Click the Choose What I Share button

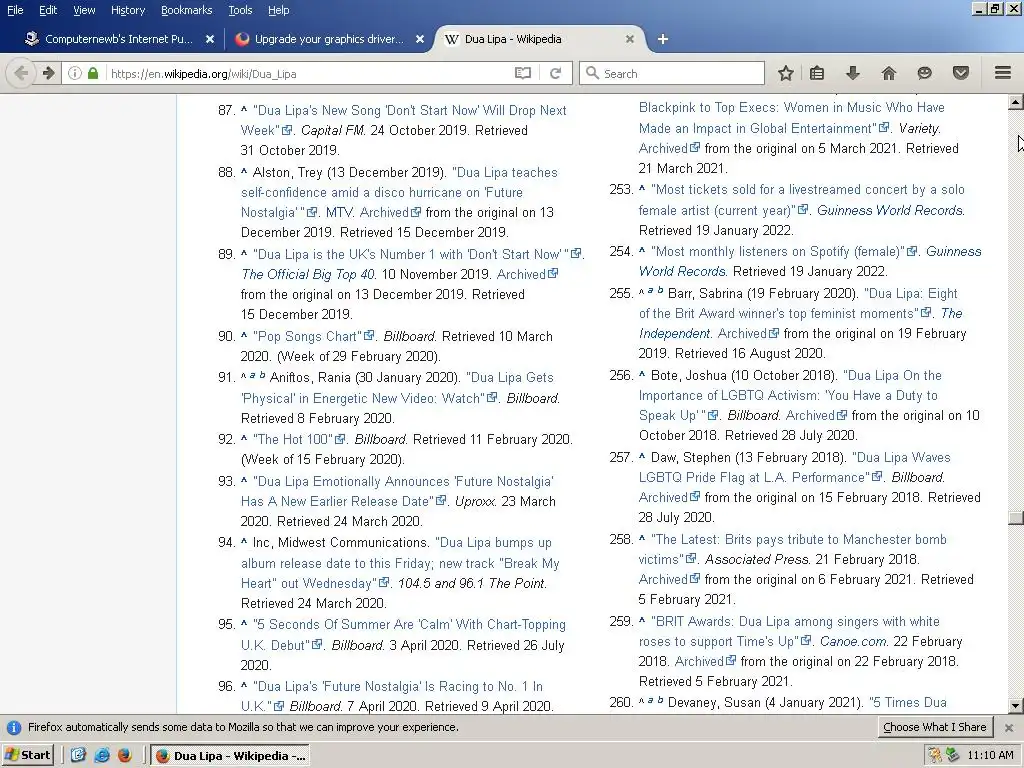click(935, 727)
